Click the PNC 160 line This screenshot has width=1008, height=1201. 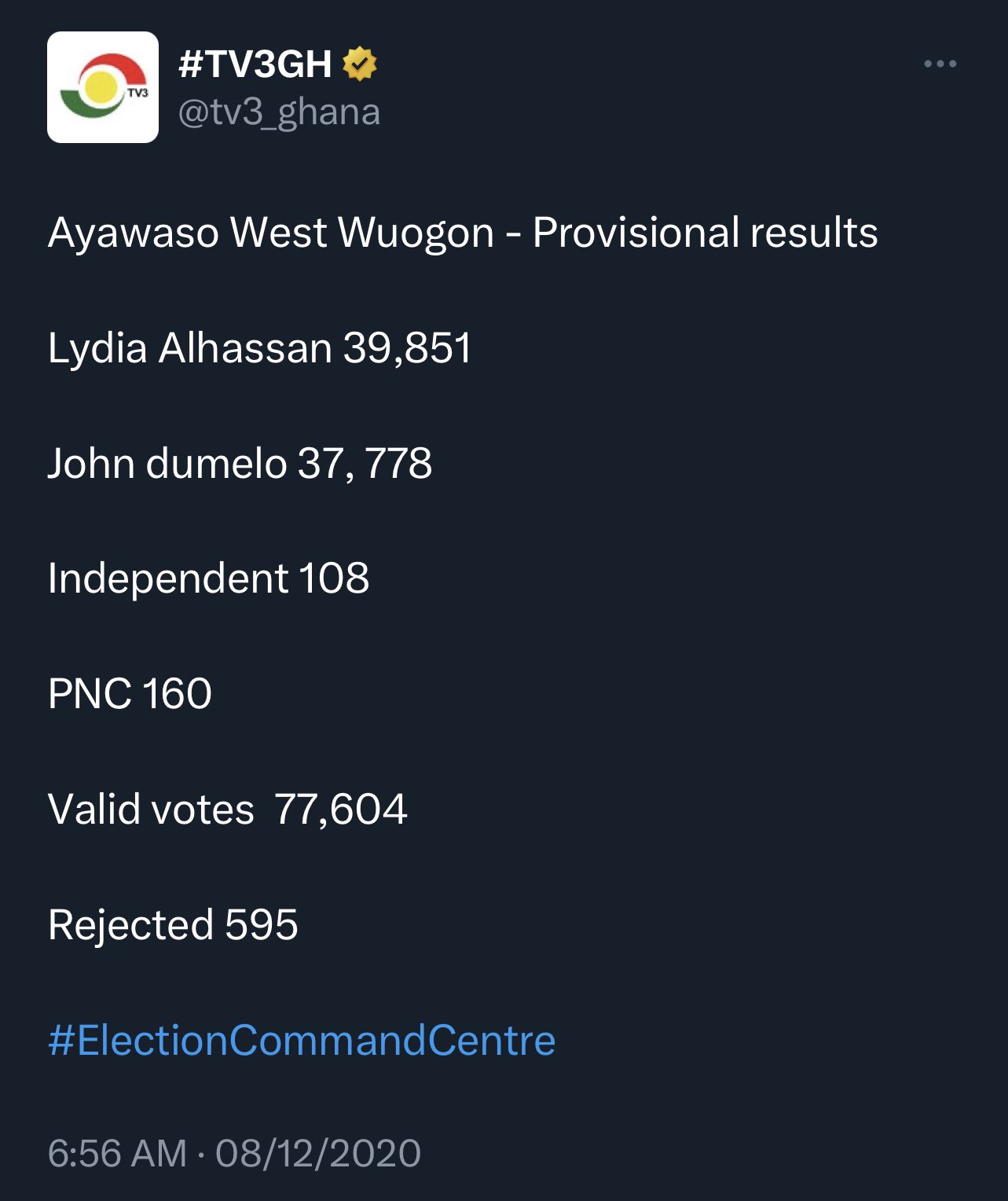[130, 694]
